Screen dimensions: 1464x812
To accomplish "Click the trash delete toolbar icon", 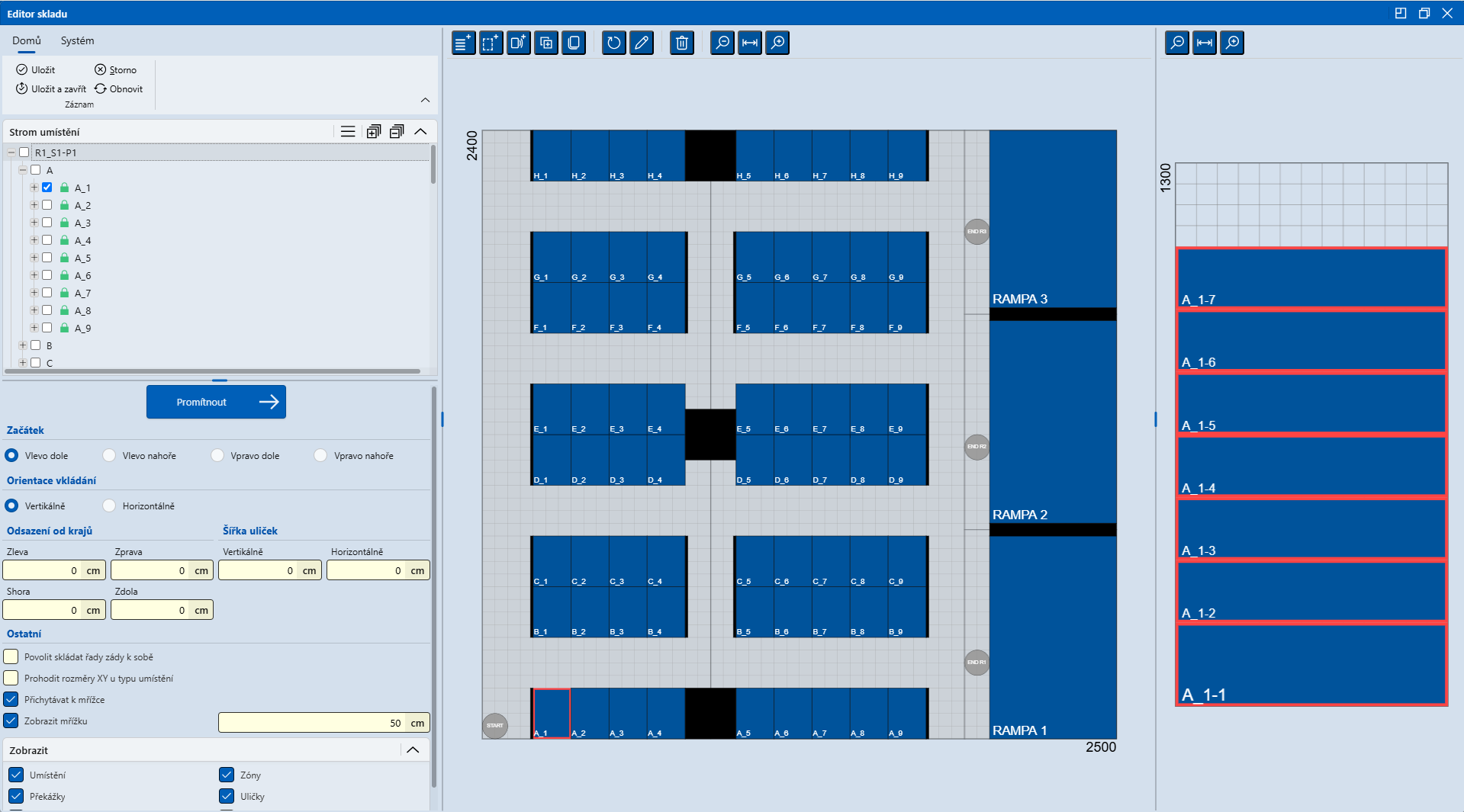I will click(x=682, y=43).
